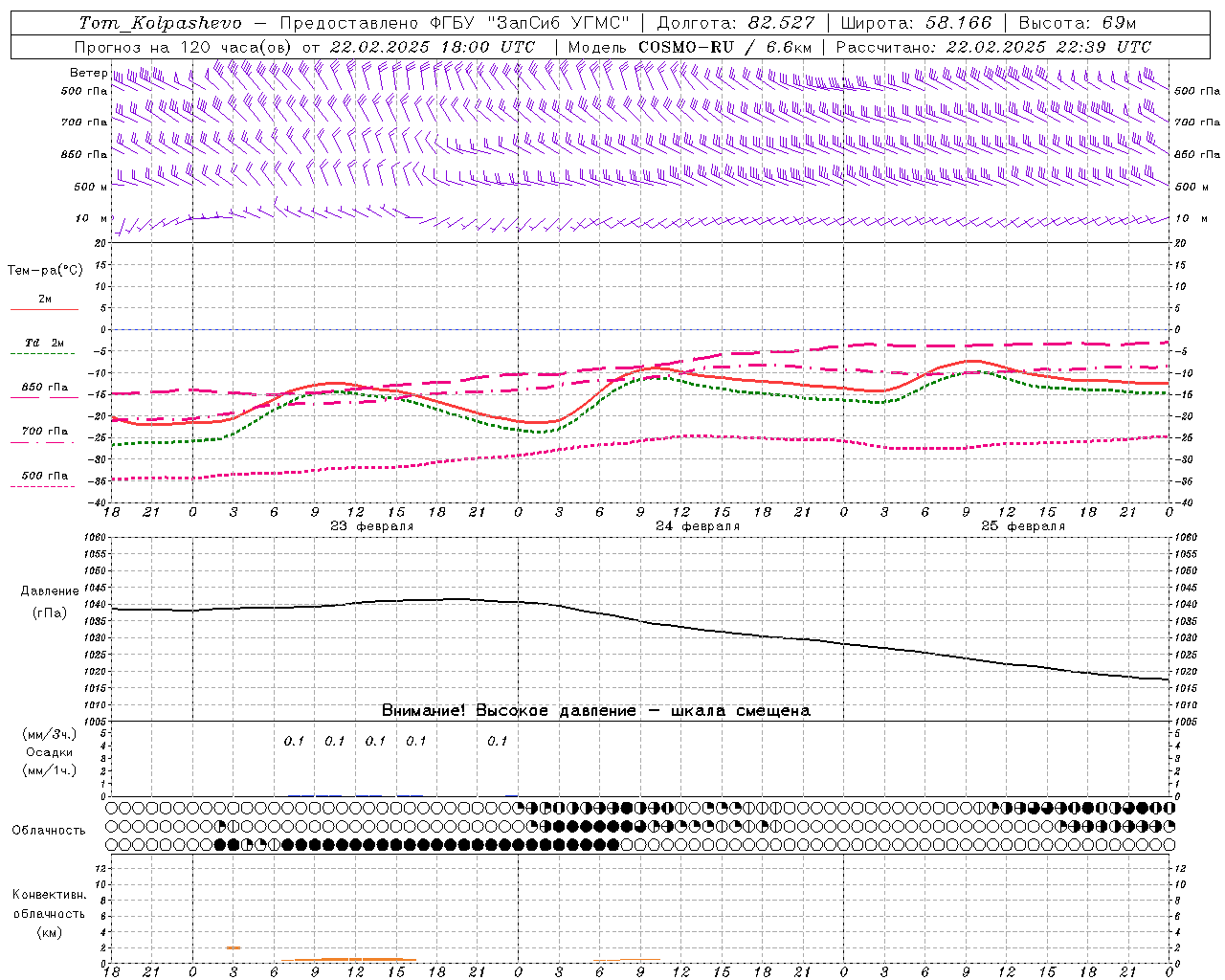Viewport: 1225px width, 980px height.
Task: Click Рассчитано: 22.02.2025 22:39 UTC timestamp
Action: (x=993, y=47)
